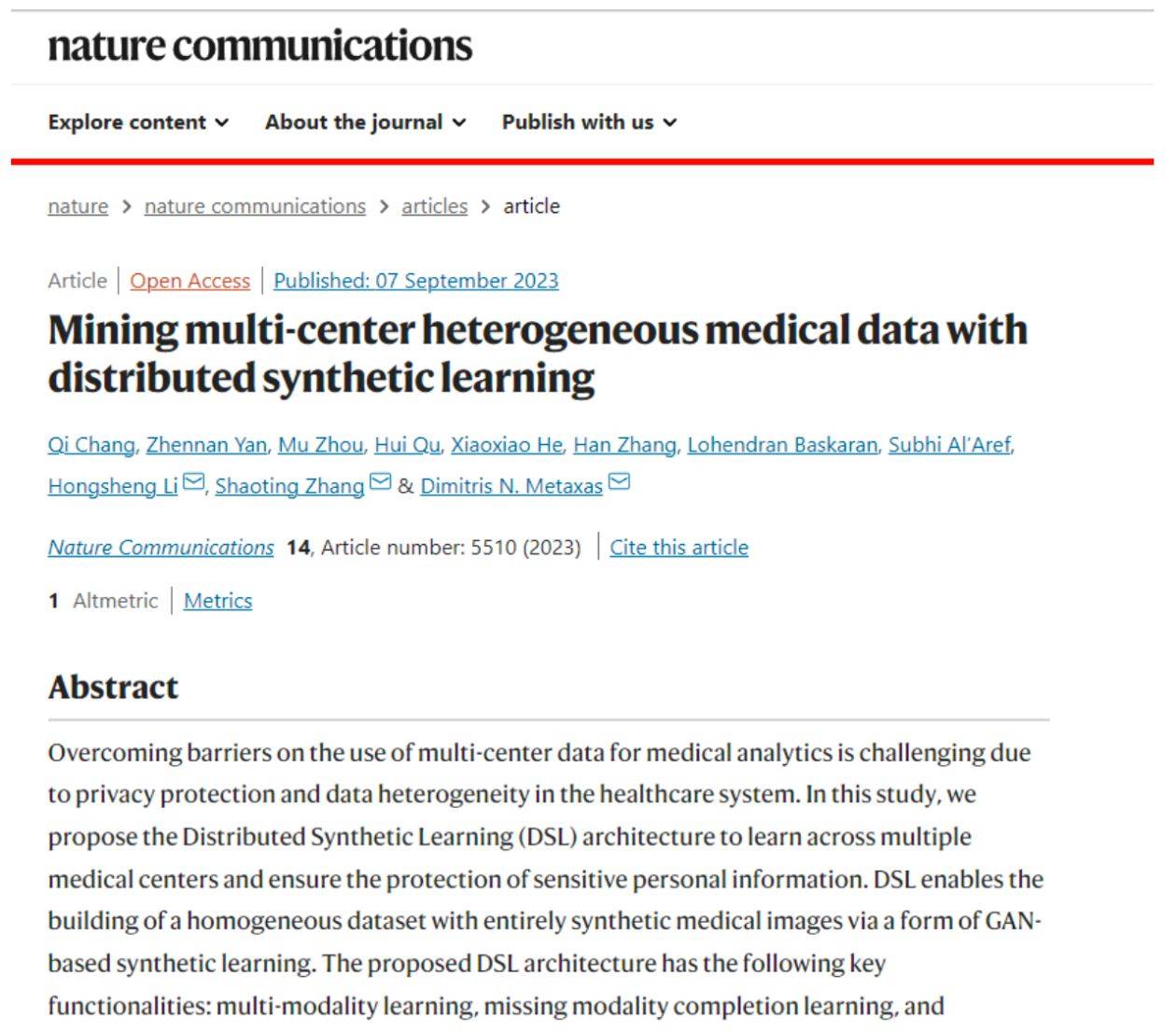Open the Metrics link
1176x1031 pixels.
[217, 601]
